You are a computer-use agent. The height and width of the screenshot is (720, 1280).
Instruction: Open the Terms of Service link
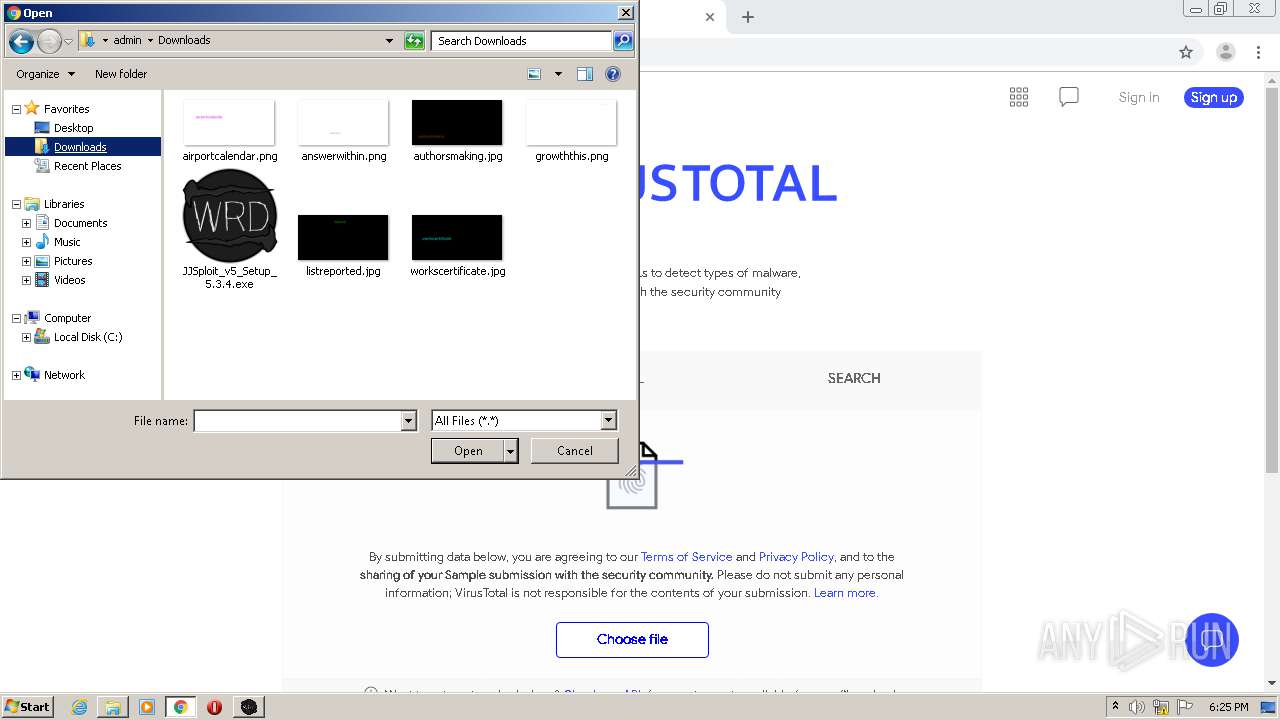pos(686,557)
